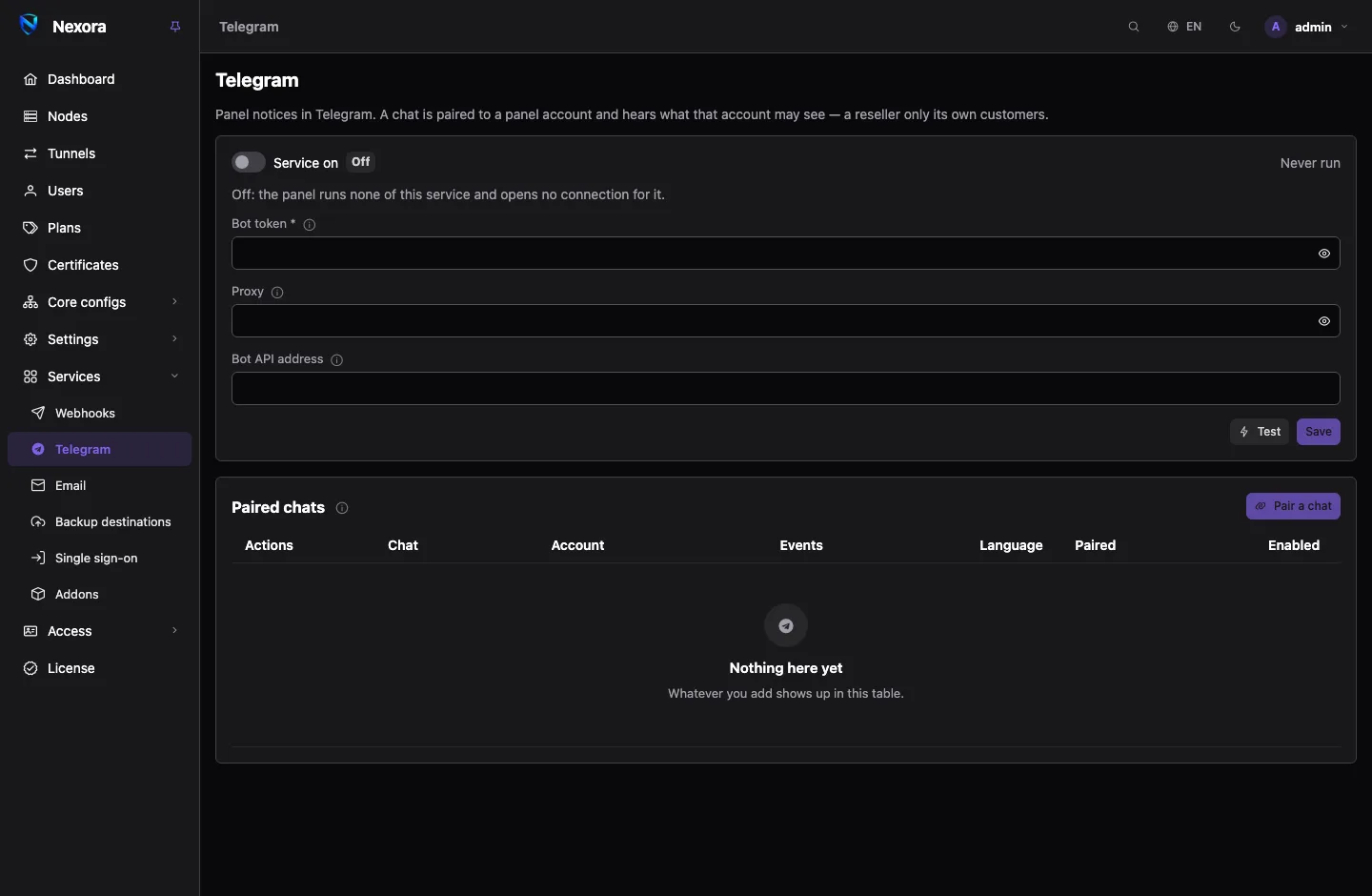1372x896 pixels.
Task: Reveal the Bot token value
Action: [1324, 254]
